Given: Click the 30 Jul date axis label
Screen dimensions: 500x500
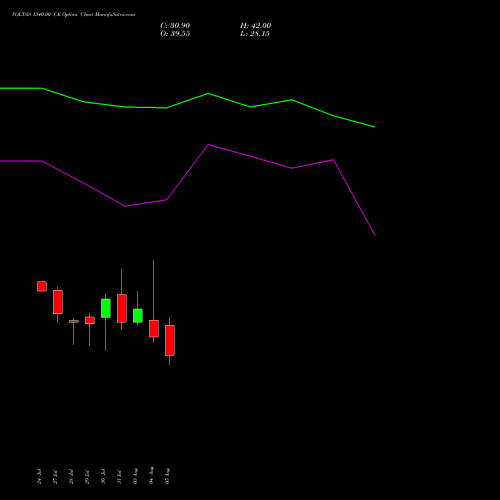Looking at the screenshot, I should [103, 477].
